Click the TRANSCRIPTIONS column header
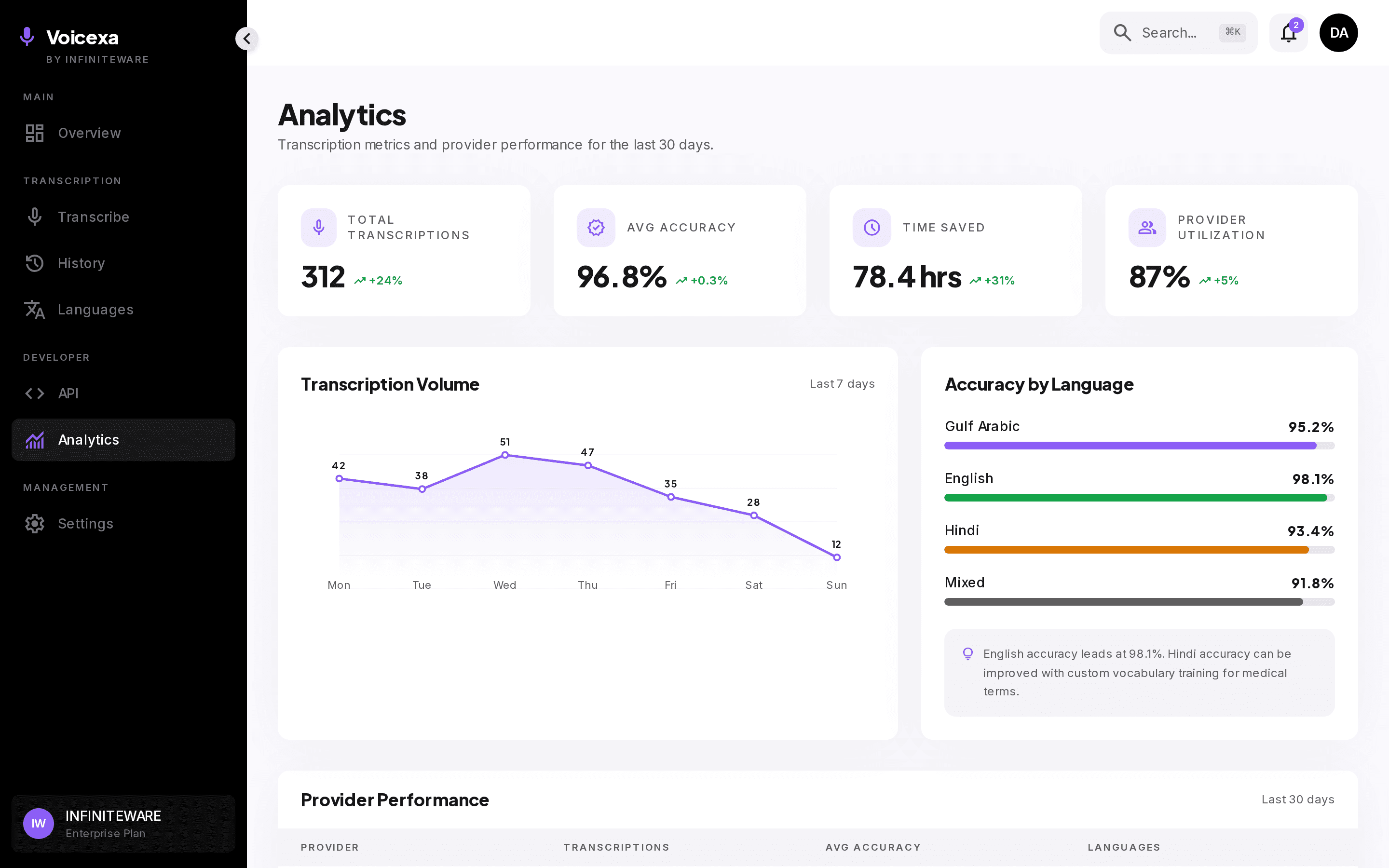The image size is (1389, 868). coord(616,847)
